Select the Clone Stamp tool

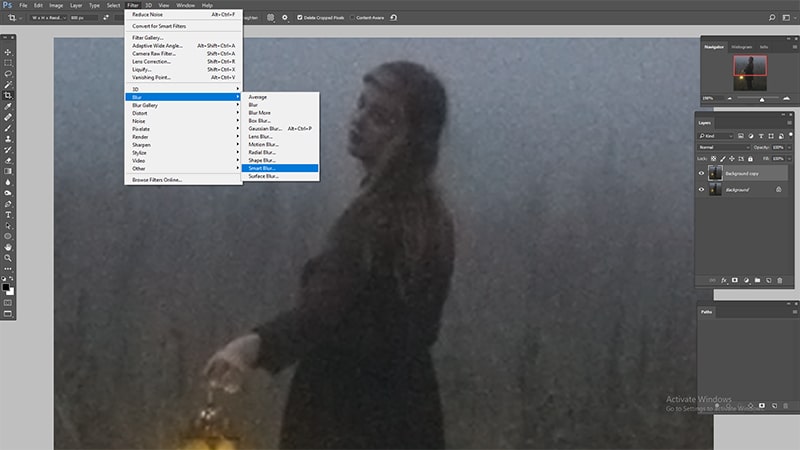[8, 139]
